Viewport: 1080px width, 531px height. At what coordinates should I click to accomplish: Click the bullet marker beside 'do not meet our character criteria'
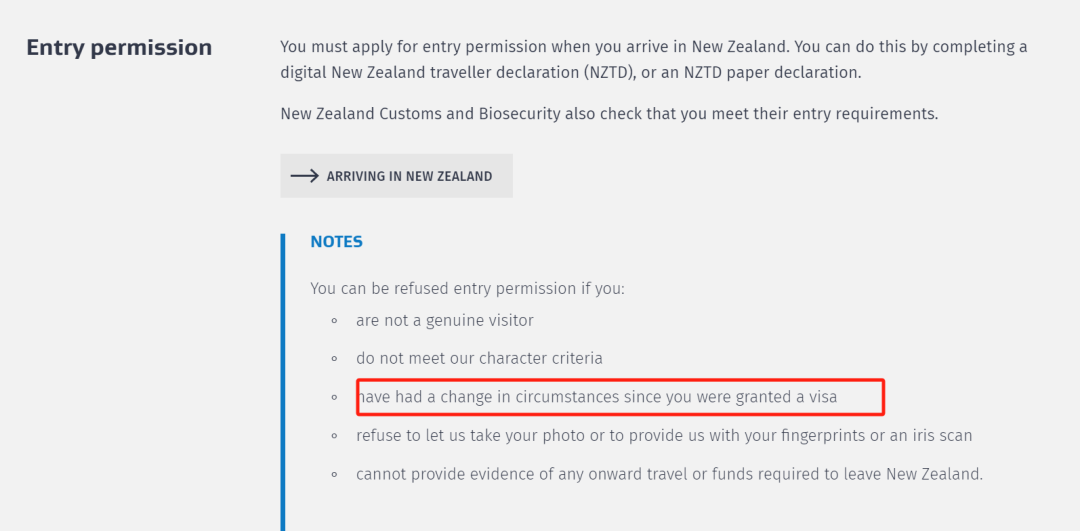click(x=334, y=359)
